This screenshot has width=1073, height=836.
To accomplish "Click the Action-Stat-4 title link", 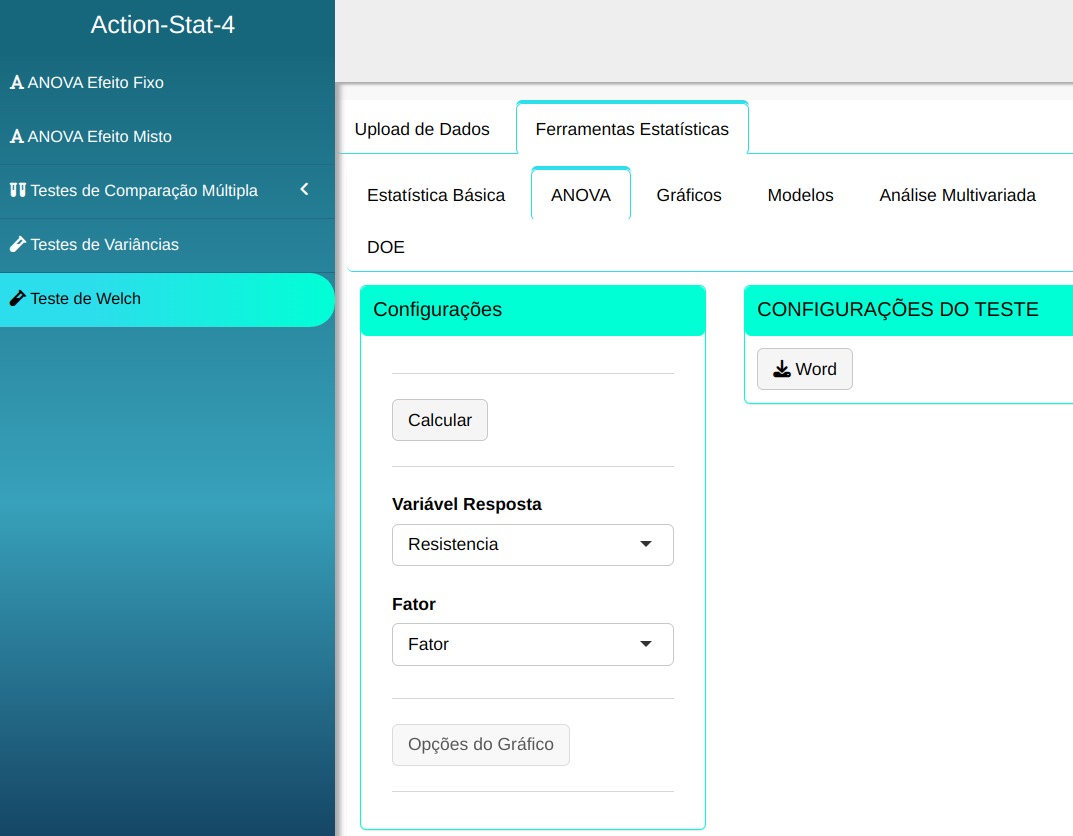I will click(163, 25).
